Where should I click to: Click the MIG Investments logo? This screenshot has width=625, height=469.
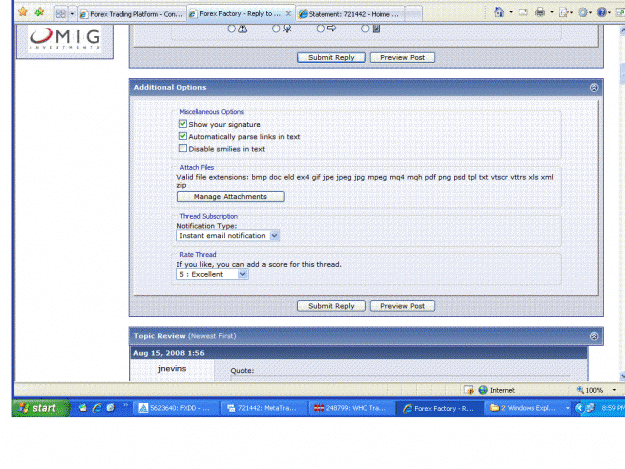65,39
